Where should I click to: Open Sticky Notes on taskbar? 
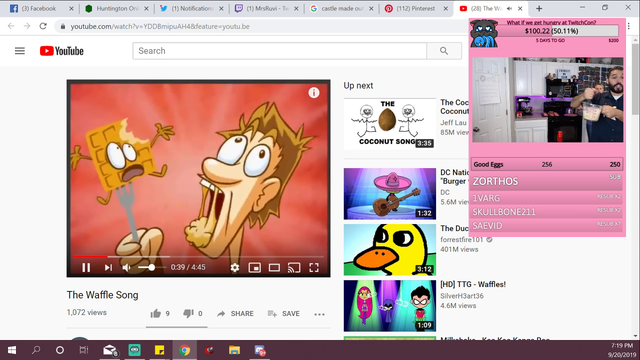pyautogui.click(x=160, y=350)
